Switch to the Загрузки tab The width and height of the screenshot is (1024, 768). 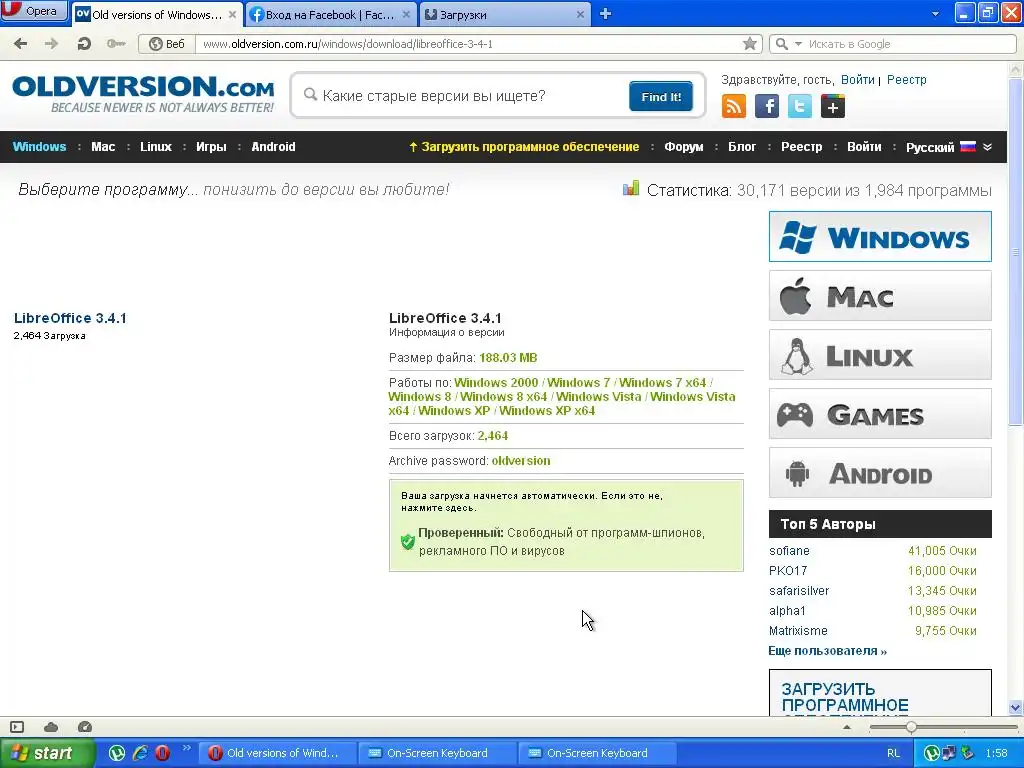(x=504, y=14)
